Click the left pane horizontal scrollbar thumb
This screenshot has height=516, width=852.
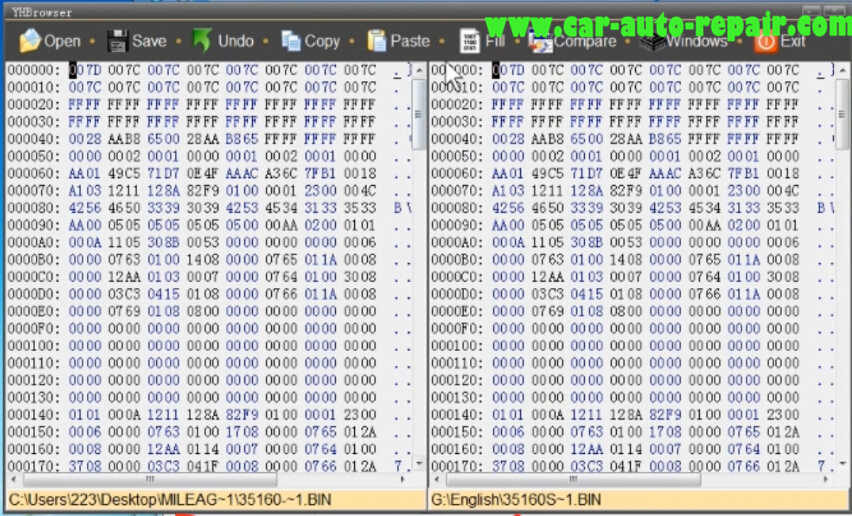point(149,479)
